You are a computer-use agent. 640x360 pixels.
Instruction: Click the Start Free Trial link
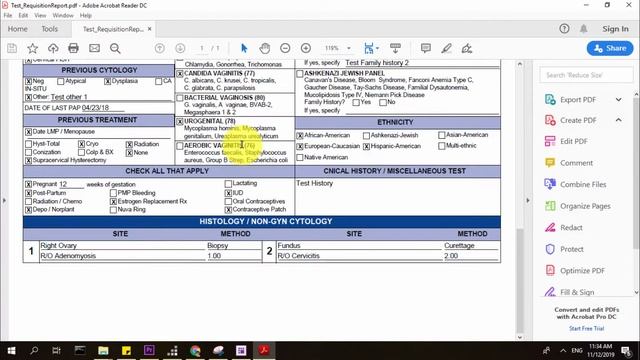(x=587, y=328)
